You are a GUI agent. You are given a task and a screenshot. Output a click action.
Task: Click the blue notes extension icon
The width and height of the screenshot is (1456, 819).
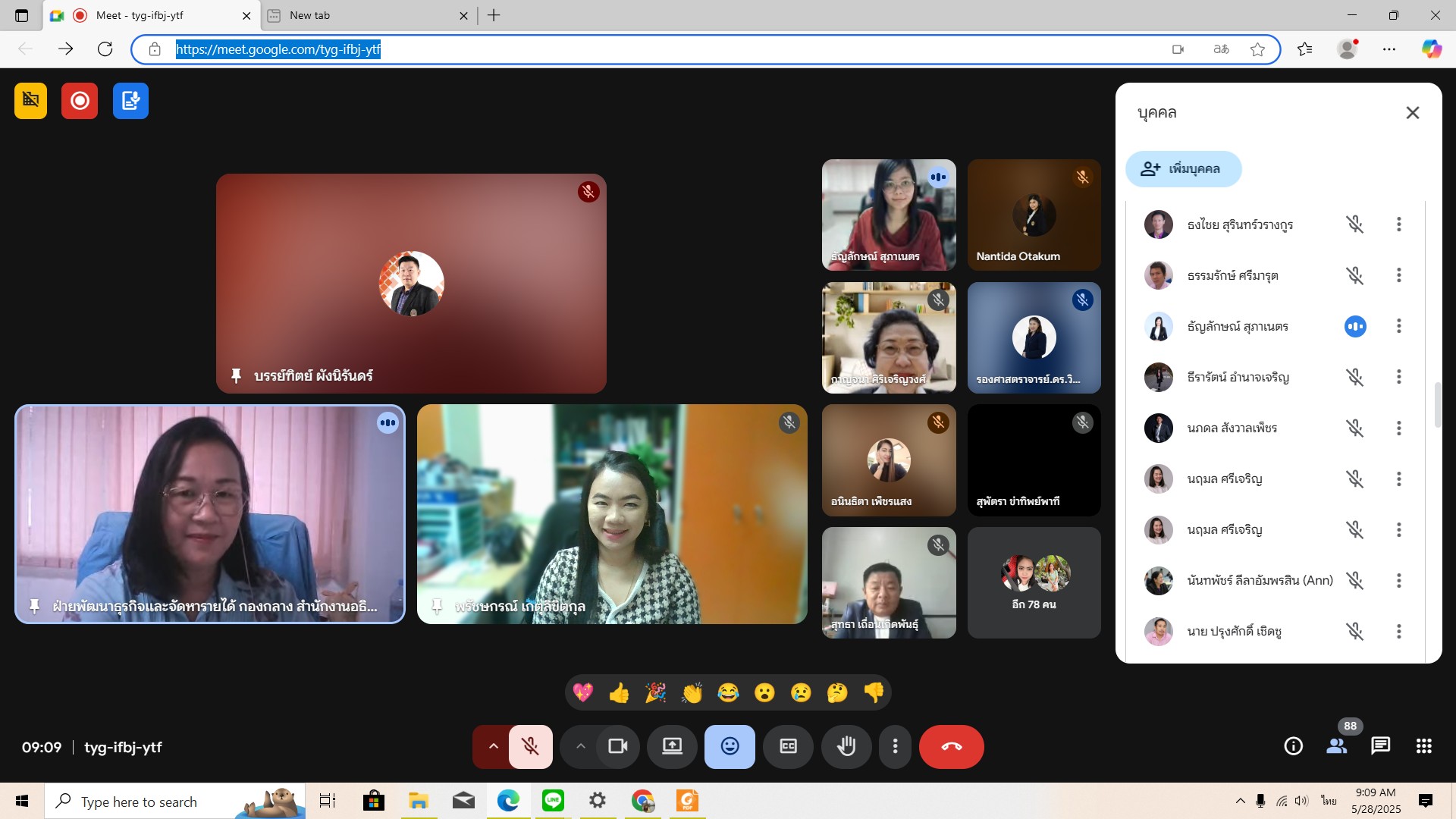pos(130,101)
